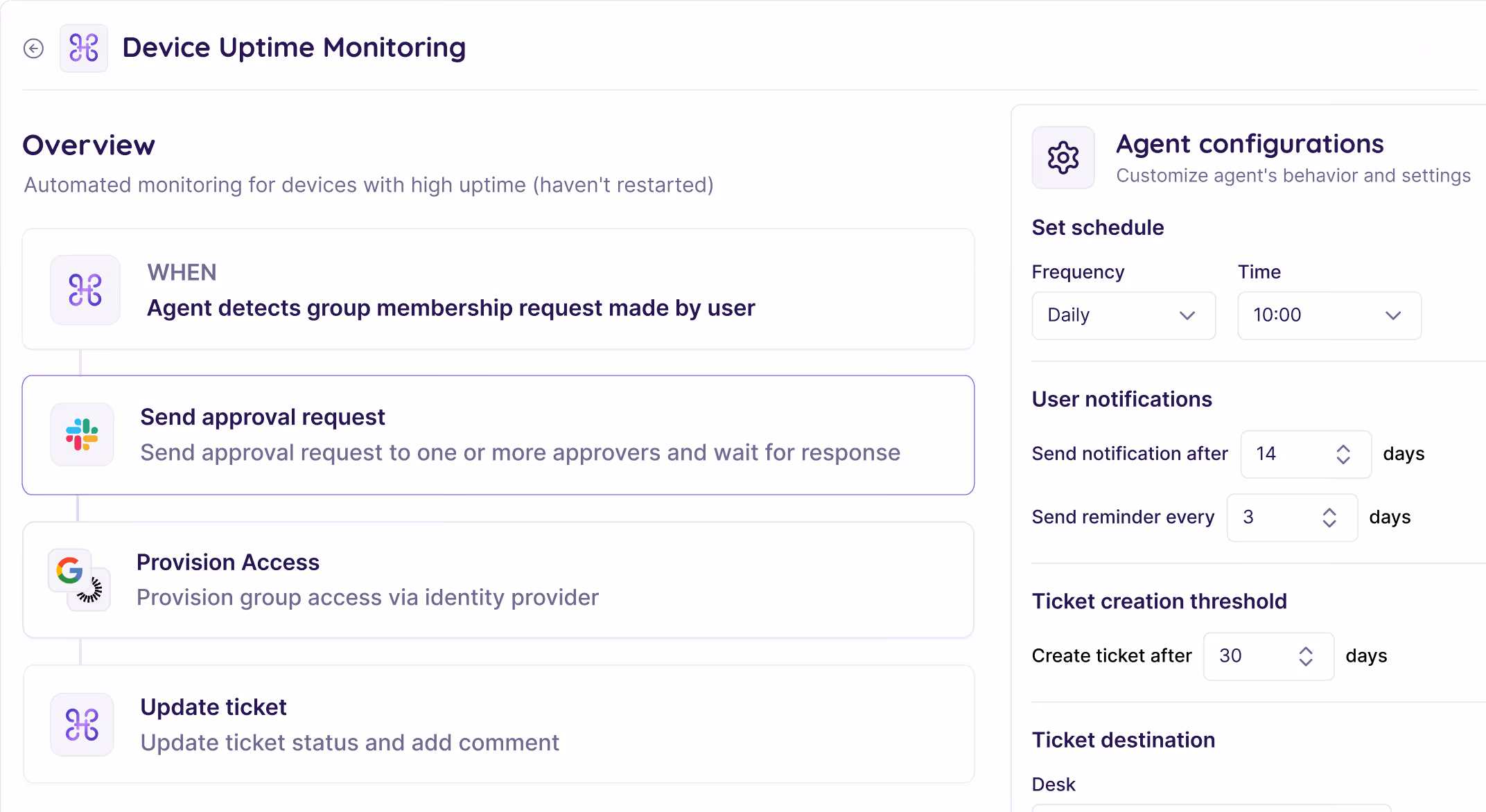
Task: Click the Google icon in Provision Access
Action: 69,571
